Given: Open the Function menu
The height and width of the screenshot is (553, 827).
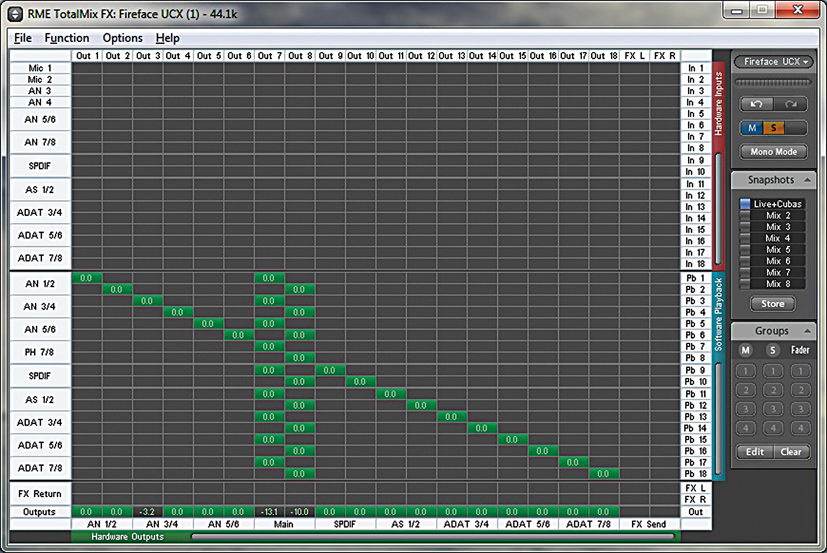Looking at the screenshot, I should pyautogui.click(x=67, y=38).
